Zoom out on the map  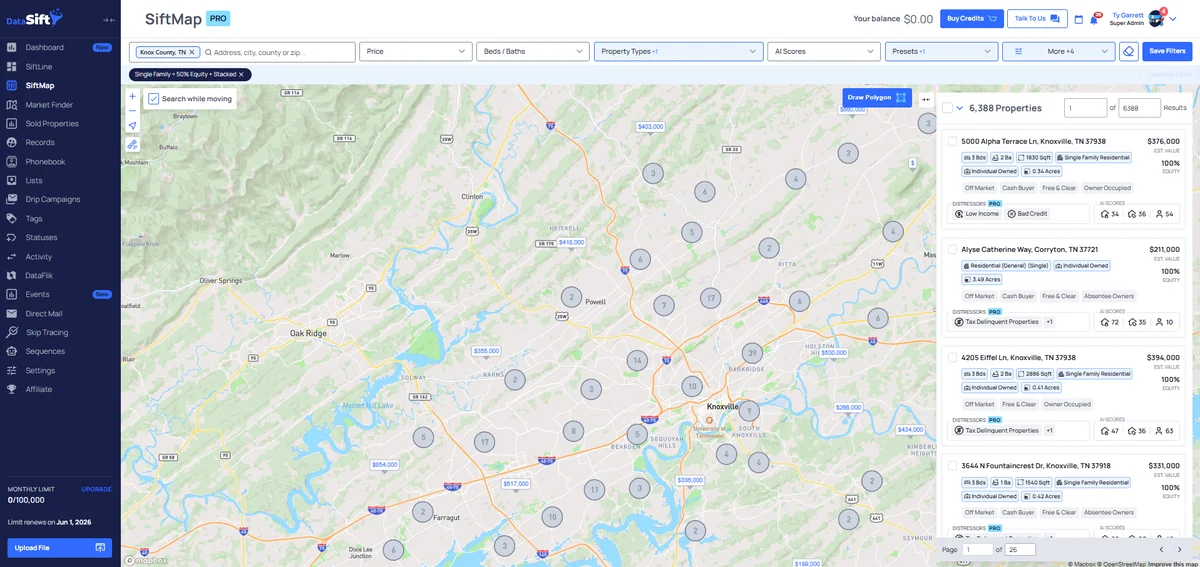click(132, 111)
